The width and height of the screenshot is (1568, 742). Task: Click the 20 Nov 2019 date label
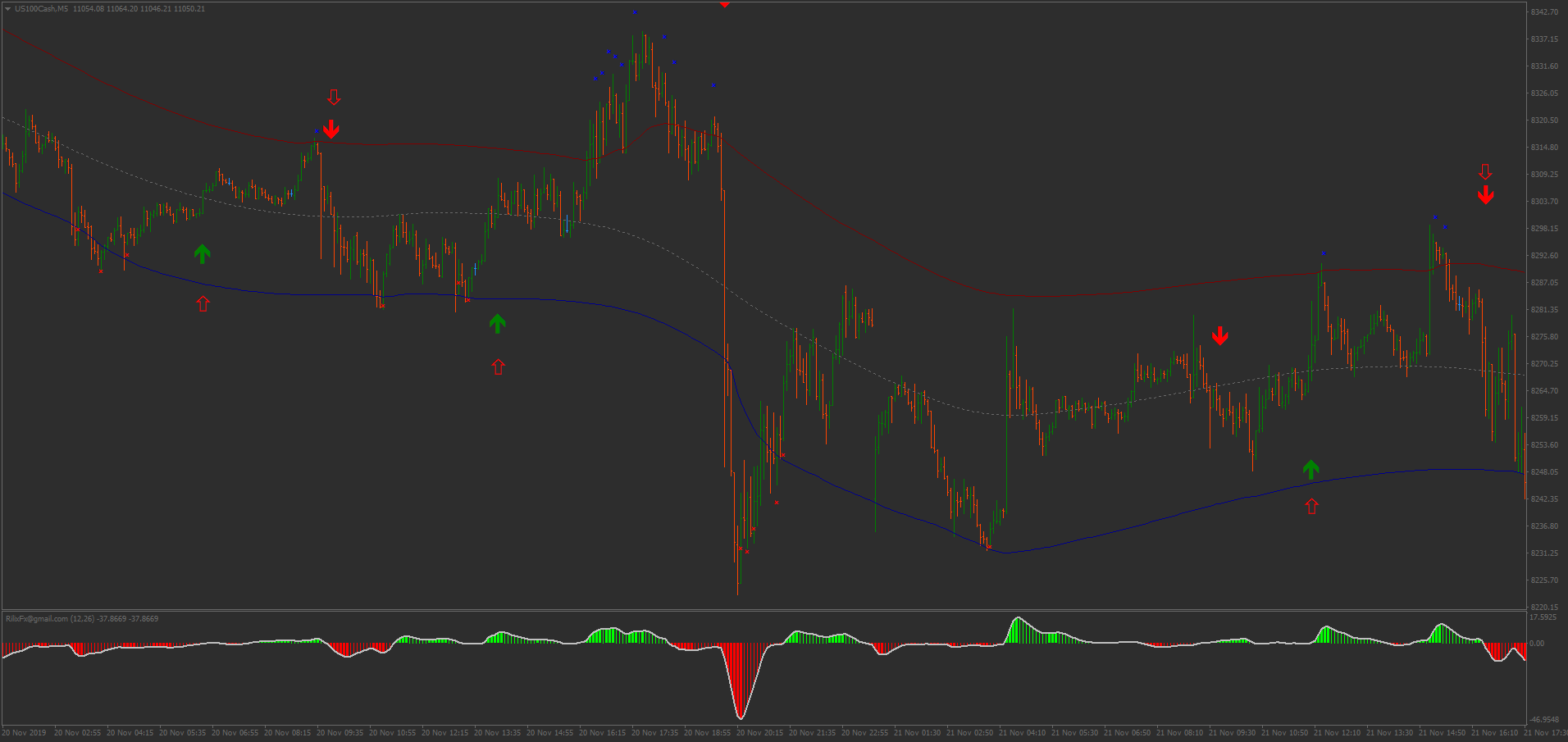(x=25, y=733)
